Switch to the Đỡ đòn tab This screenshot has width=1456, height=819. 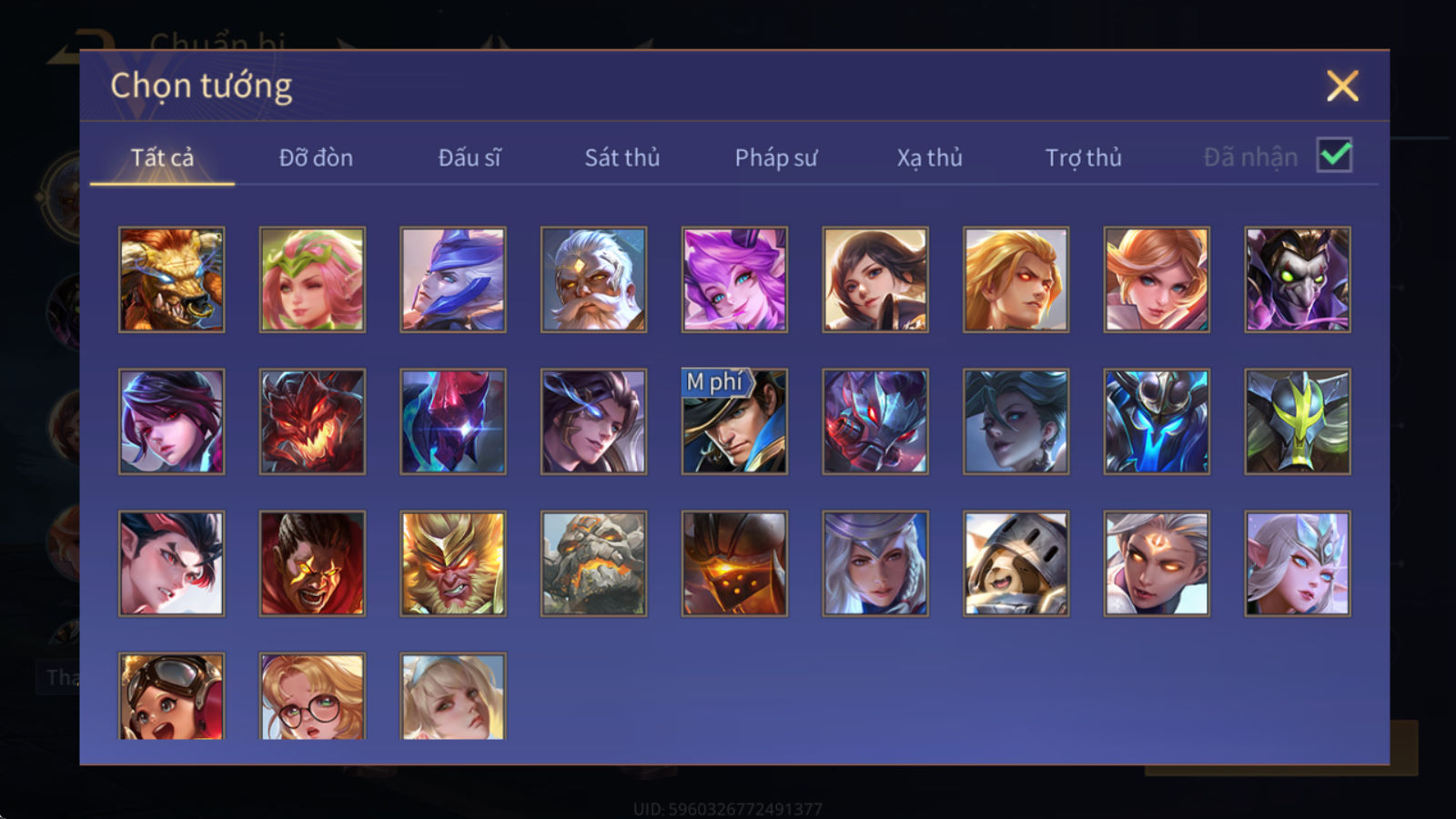pyautogui.click(x=316, y=157)
